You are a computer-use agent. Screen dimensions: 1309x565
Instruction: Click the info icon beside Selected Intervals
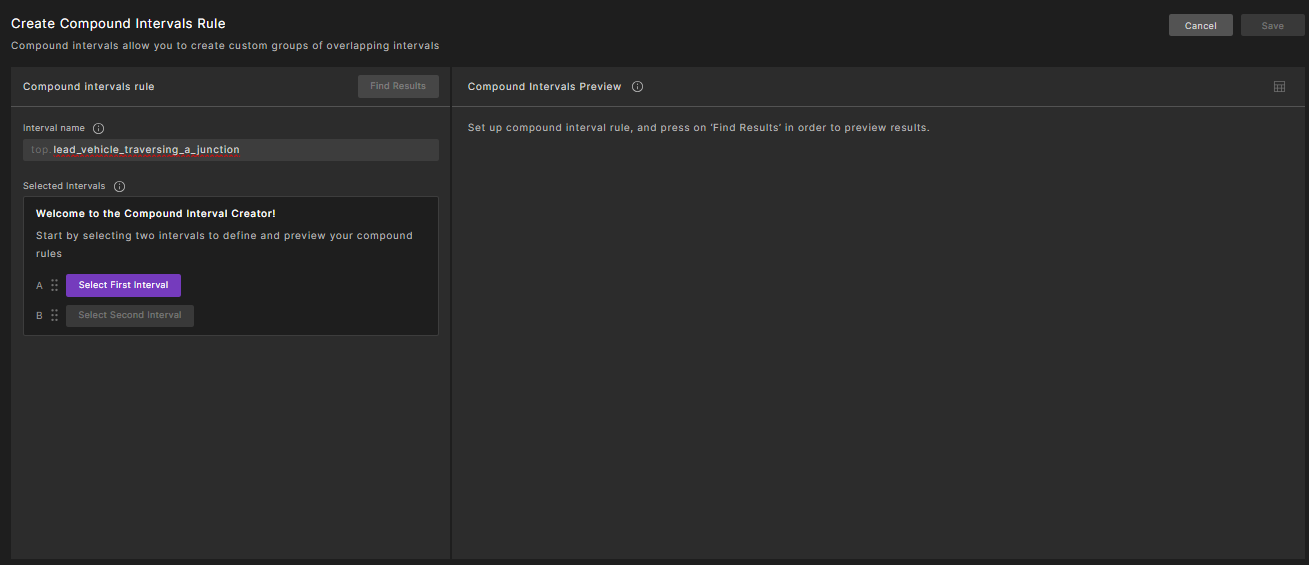(119, 186)
